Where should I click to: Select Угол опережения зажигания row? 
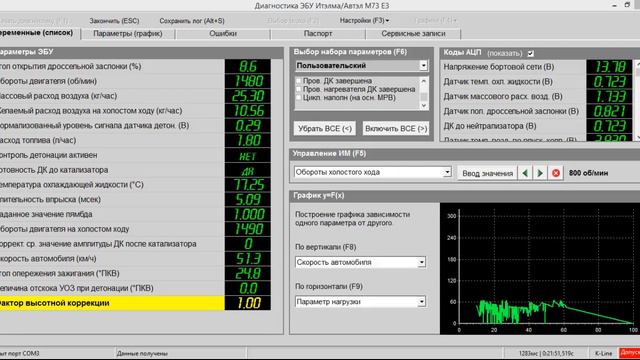[x=135, y=273]
